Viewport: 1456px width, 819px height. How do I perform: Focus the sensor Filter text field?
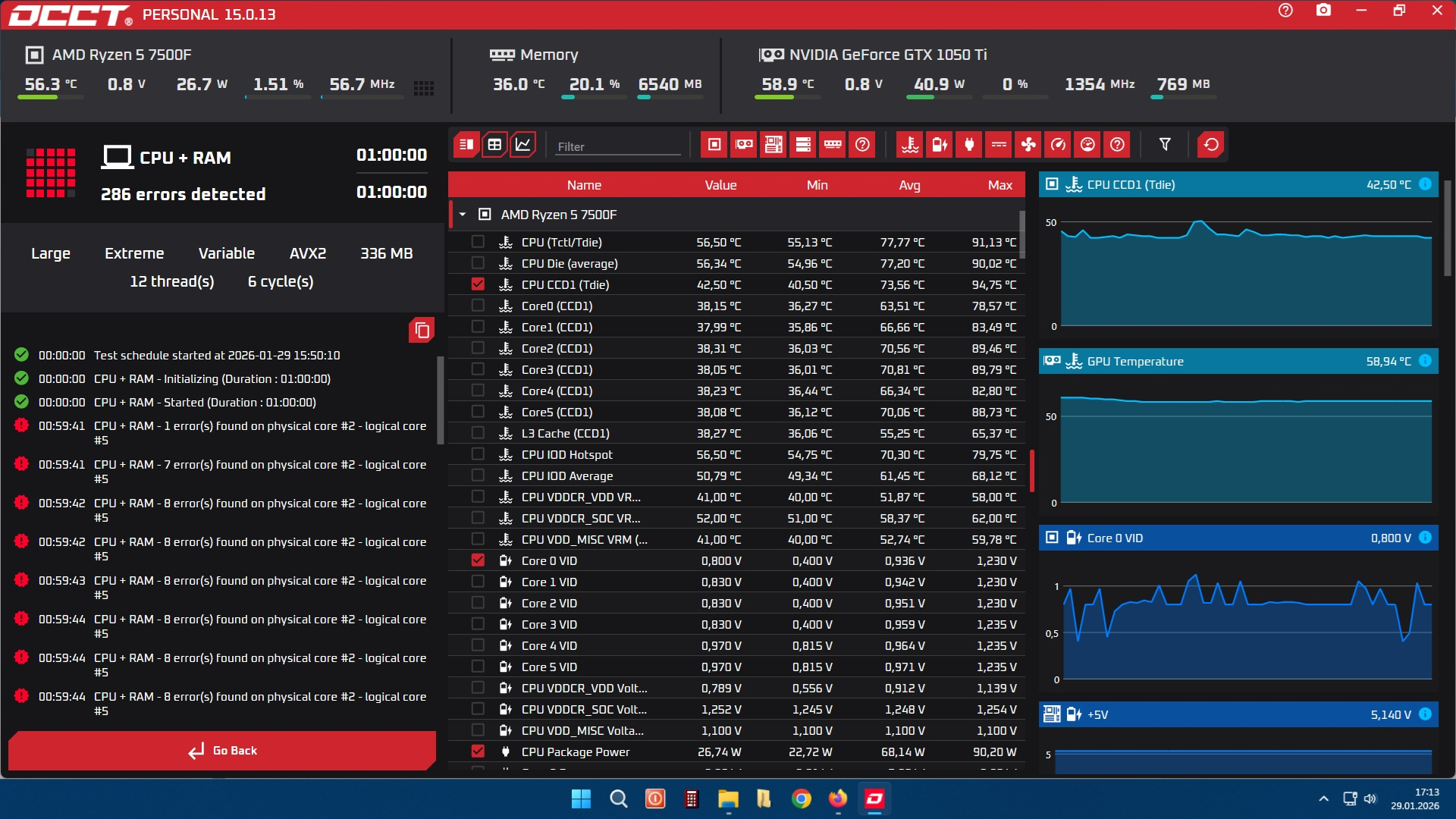618,146
